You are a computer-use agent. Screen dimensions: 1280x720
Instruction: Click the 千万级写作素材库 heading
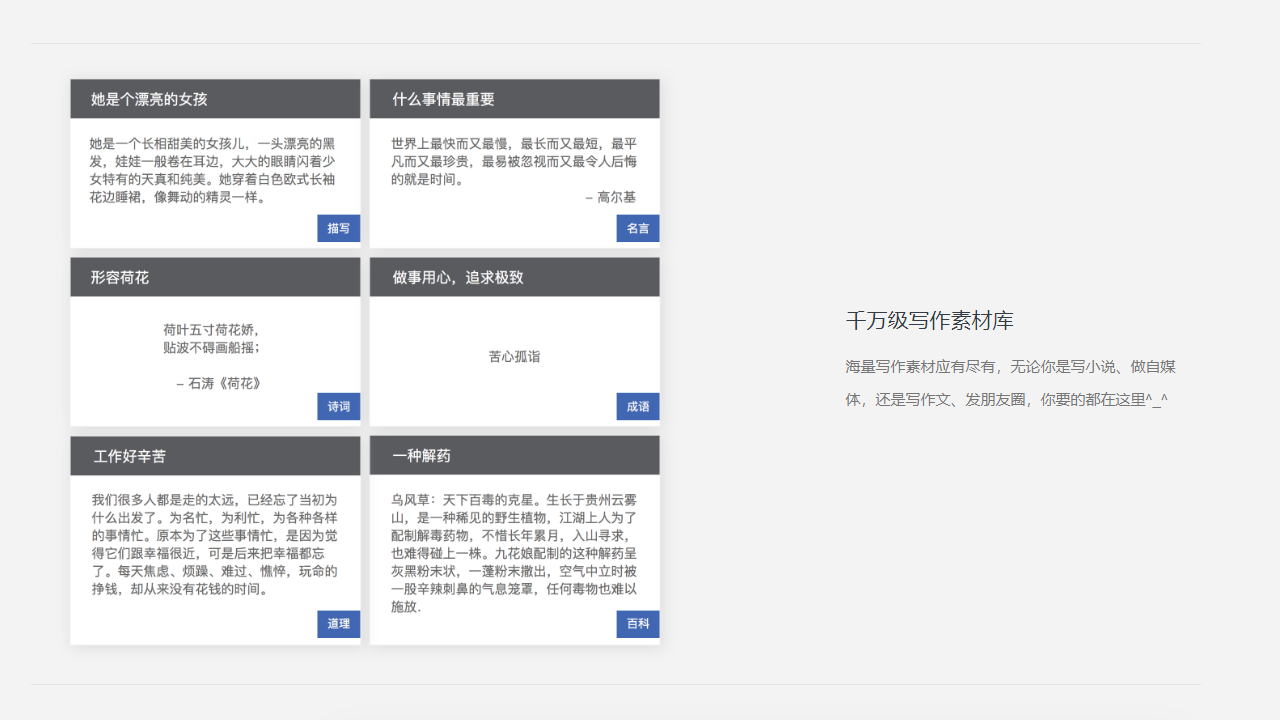tap(929, 321)
